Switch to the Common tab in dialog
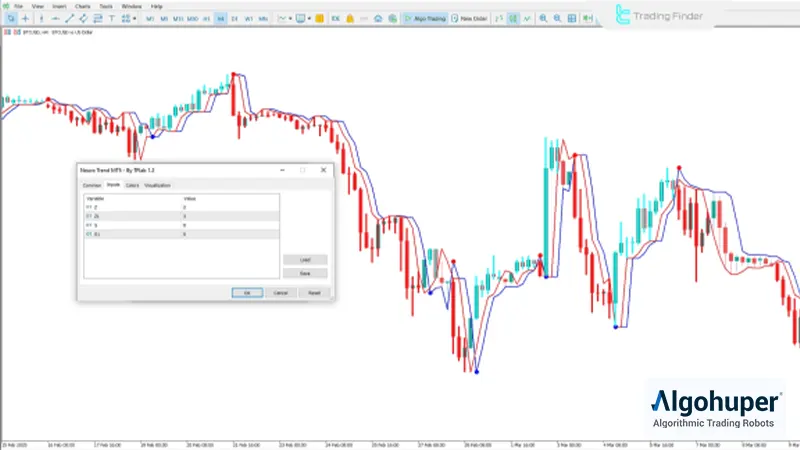Viewport: 800px width, 450px height. point(92,186)
